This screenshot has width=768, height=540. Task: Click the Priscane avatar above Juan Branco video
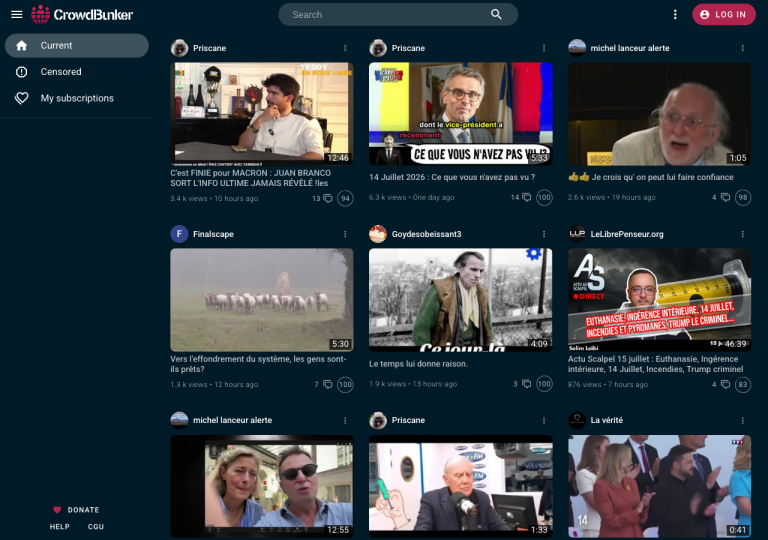tap(179, 48)
